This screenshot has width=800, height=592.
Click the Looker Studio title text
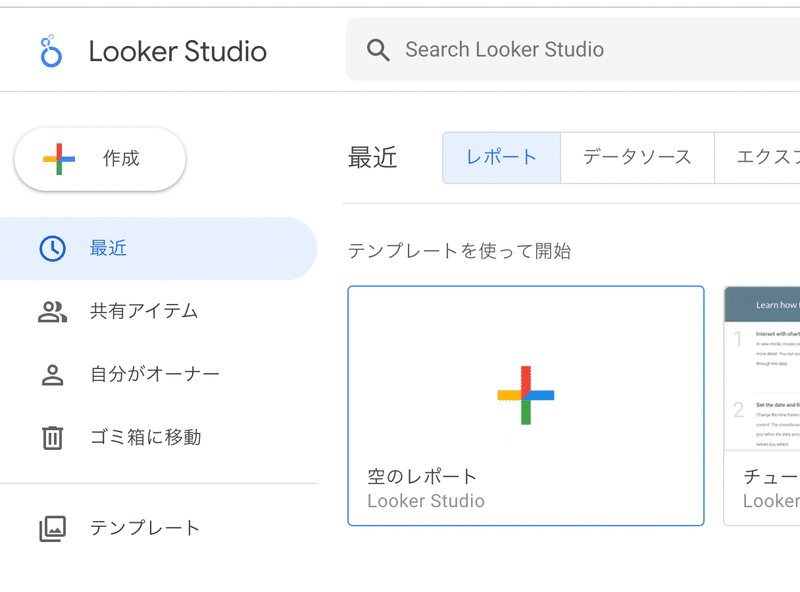178,52
